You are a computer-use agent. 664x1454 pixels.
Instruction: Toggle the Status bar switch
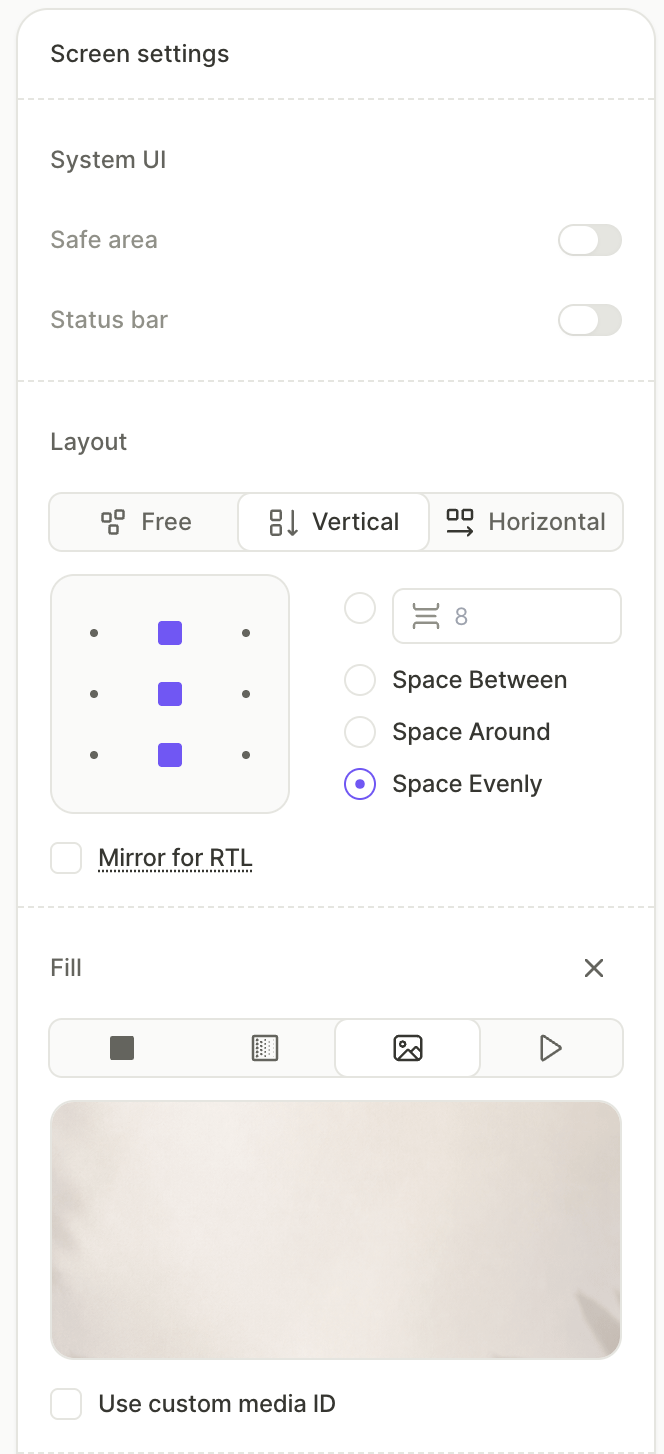click(x=590, y=320)
